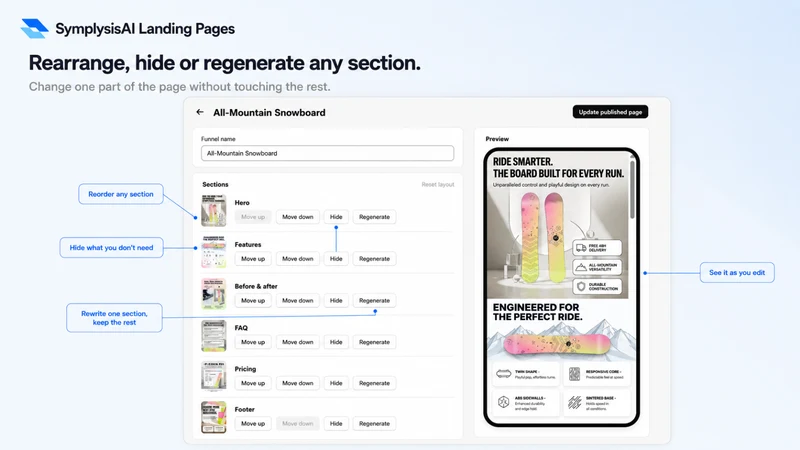Click the preview pane scrollbar
Image resolution: width=800 pixels, height=450 pixels.
point(633,189)
